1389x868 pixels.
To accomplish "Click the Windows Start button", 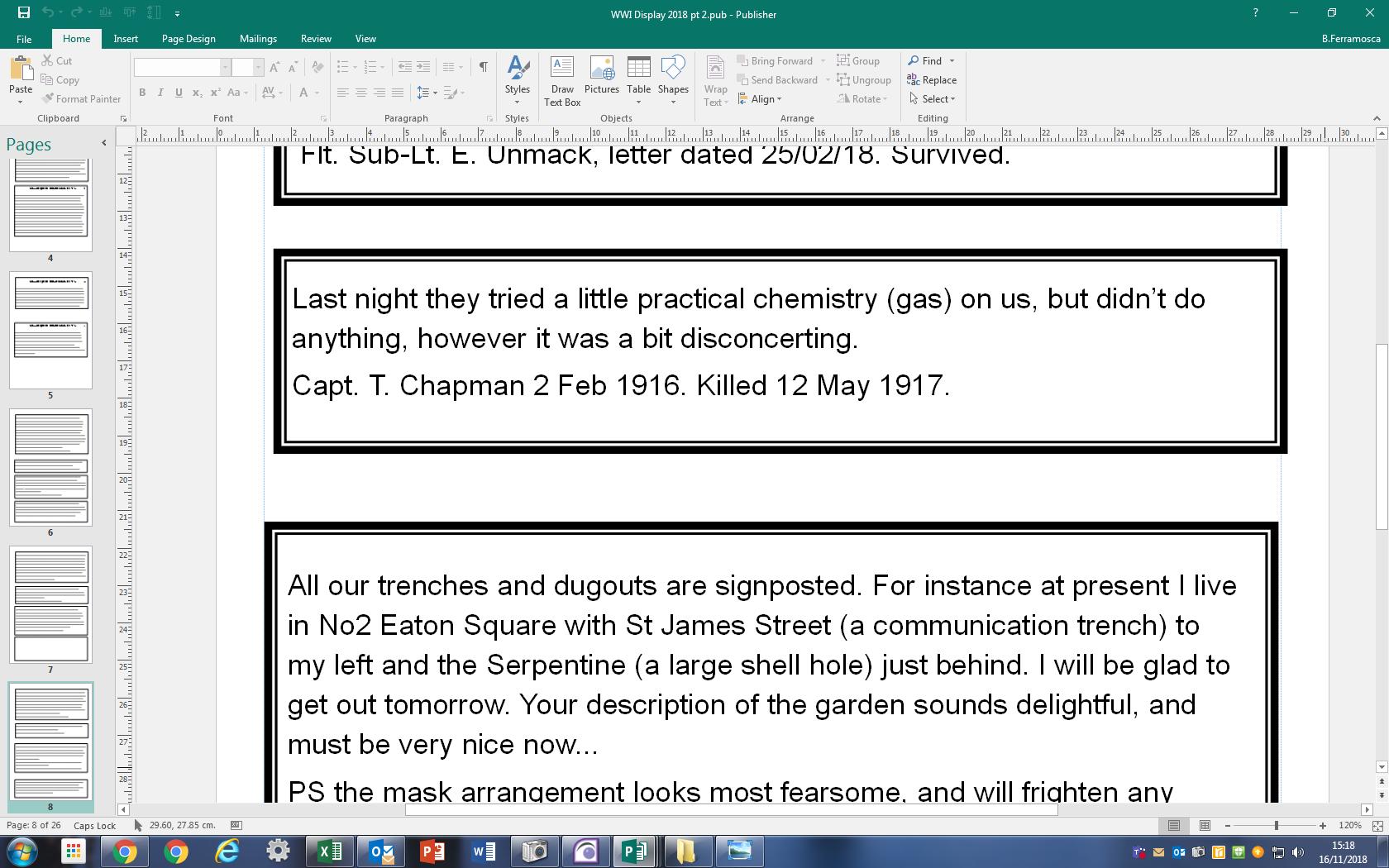I will pyautogui.click(x=22, y=851).
